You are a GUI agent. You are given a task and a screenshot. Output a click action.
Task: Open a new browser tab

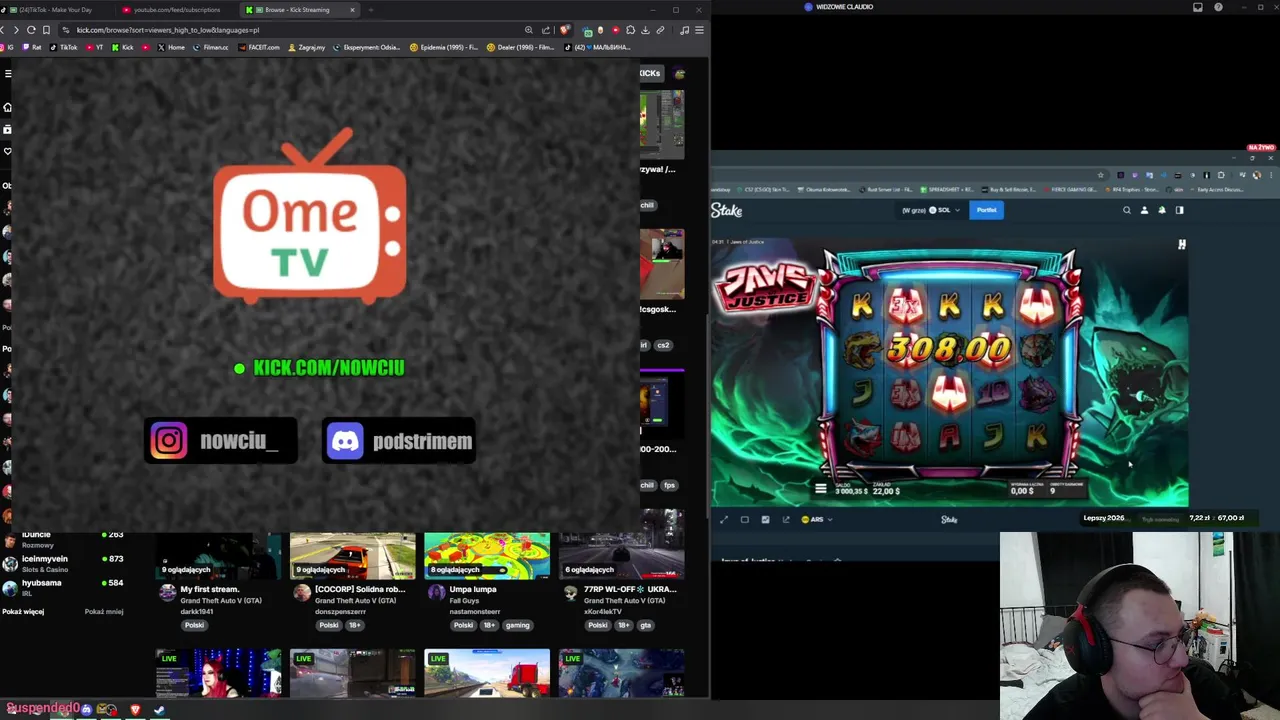[371, 10]
